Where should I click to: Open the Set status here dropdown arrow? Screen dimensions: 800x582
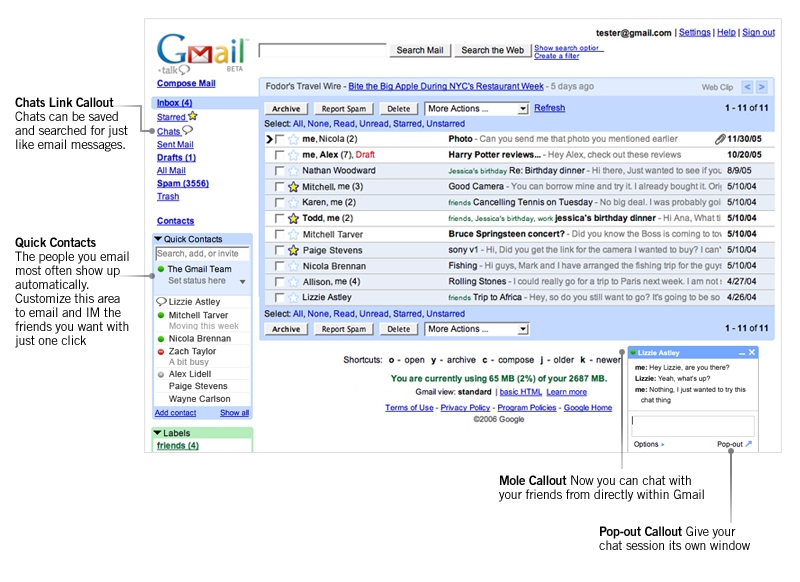coord(242,282)
